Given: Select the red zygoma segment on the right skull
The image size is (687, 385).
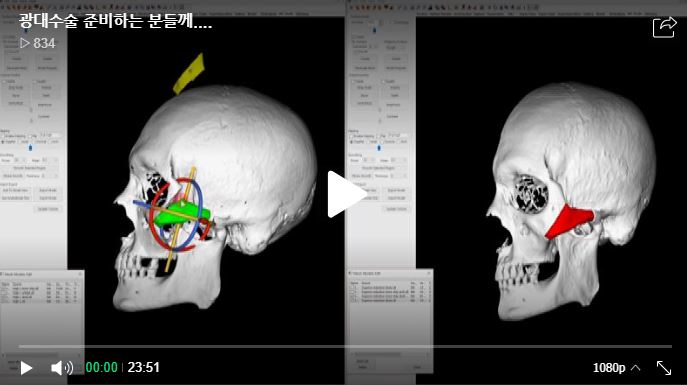Looking at the screenshot, I should (x=569, y=221).
